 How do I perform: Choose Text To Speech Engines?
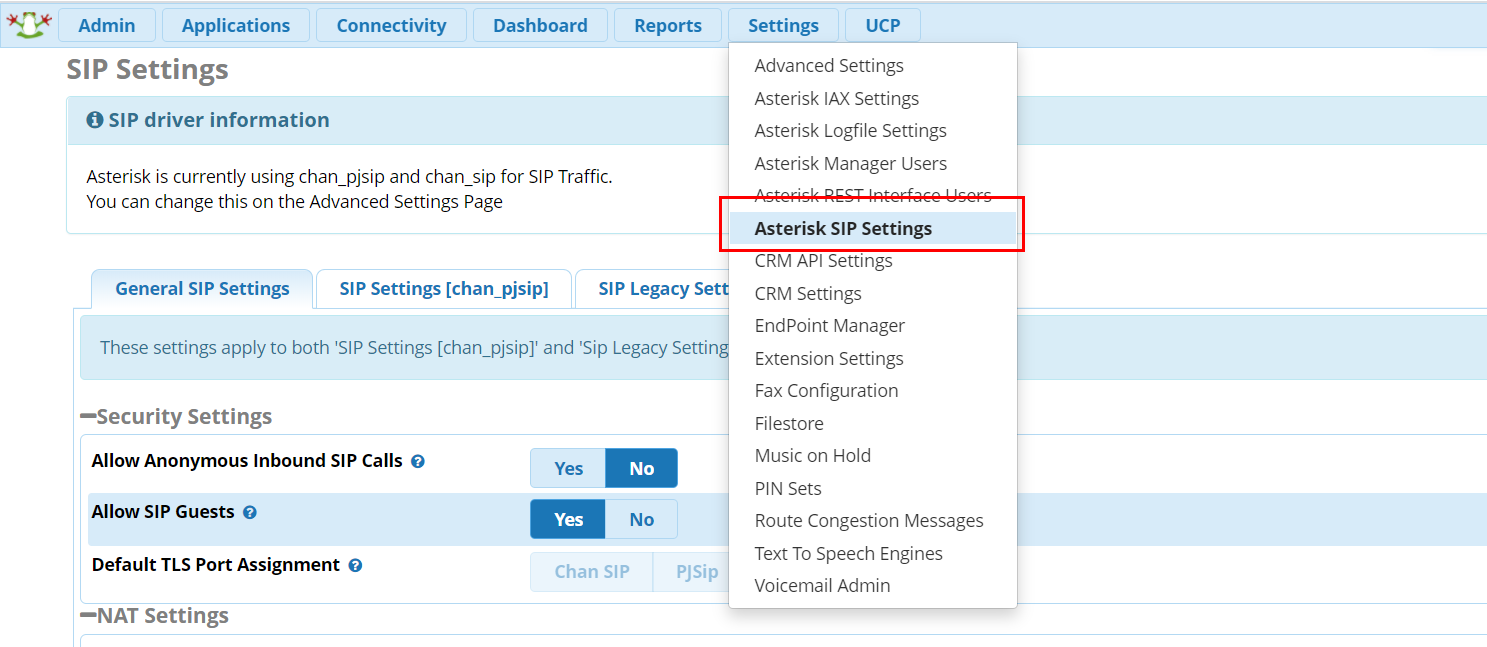pyautogui.click(x=872, y=554)
